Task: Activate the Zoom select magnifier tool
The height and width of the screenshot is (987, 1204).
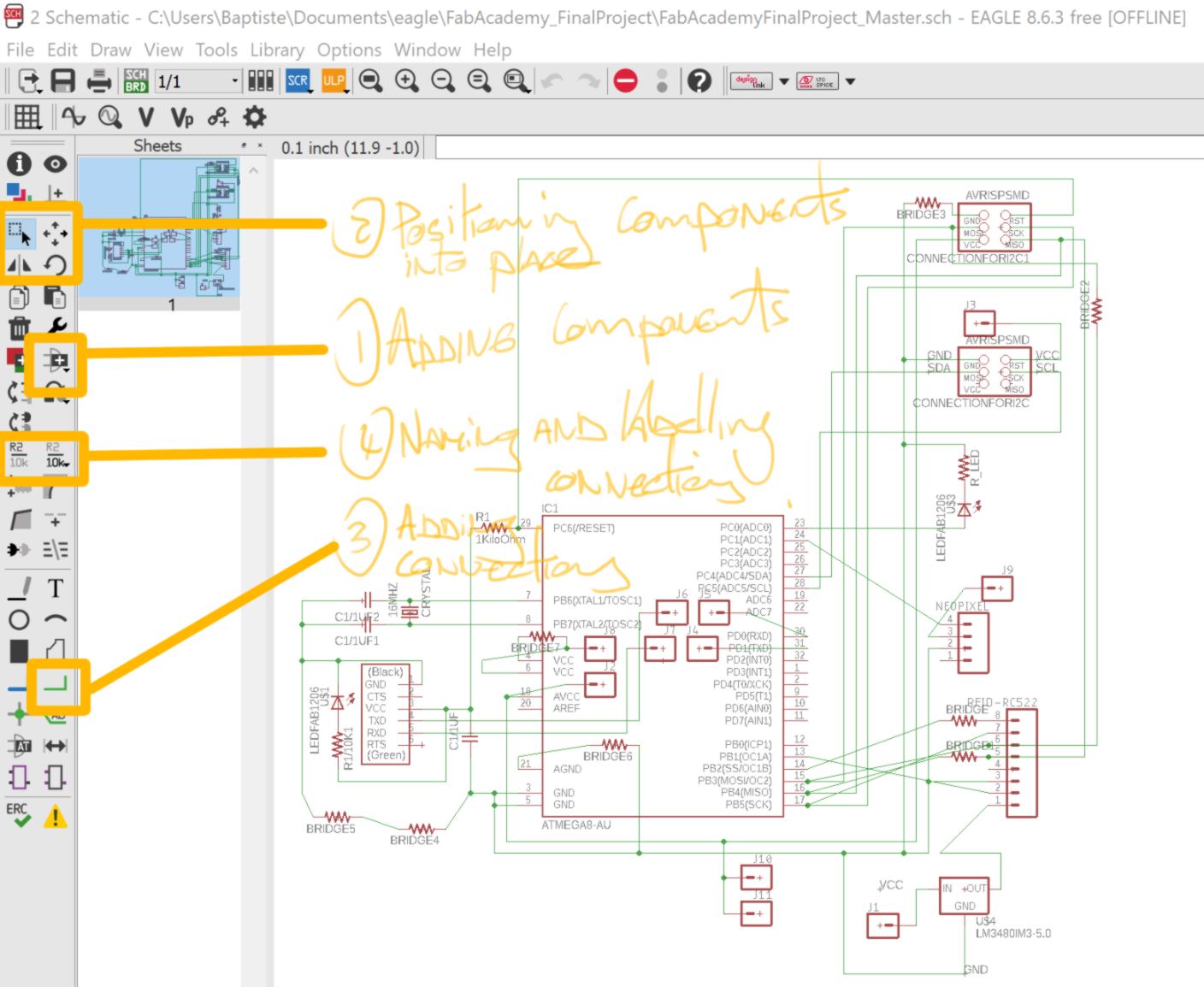Action: [x=516, y=81]
